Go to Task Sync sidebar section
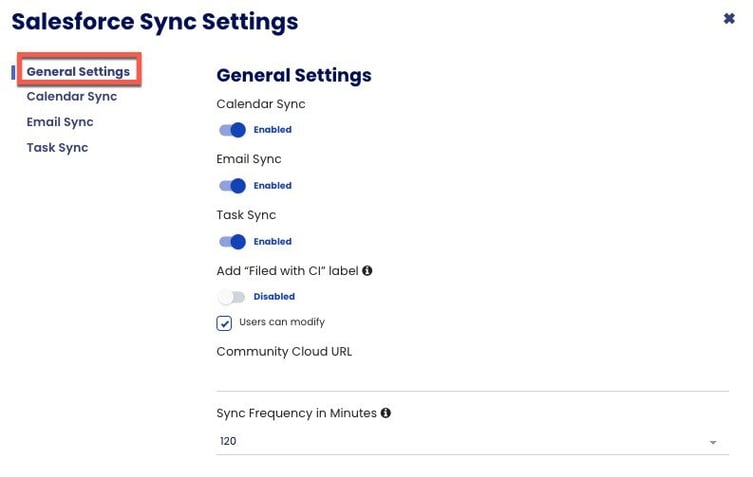The image size is (753, 477). pos(57,147)
